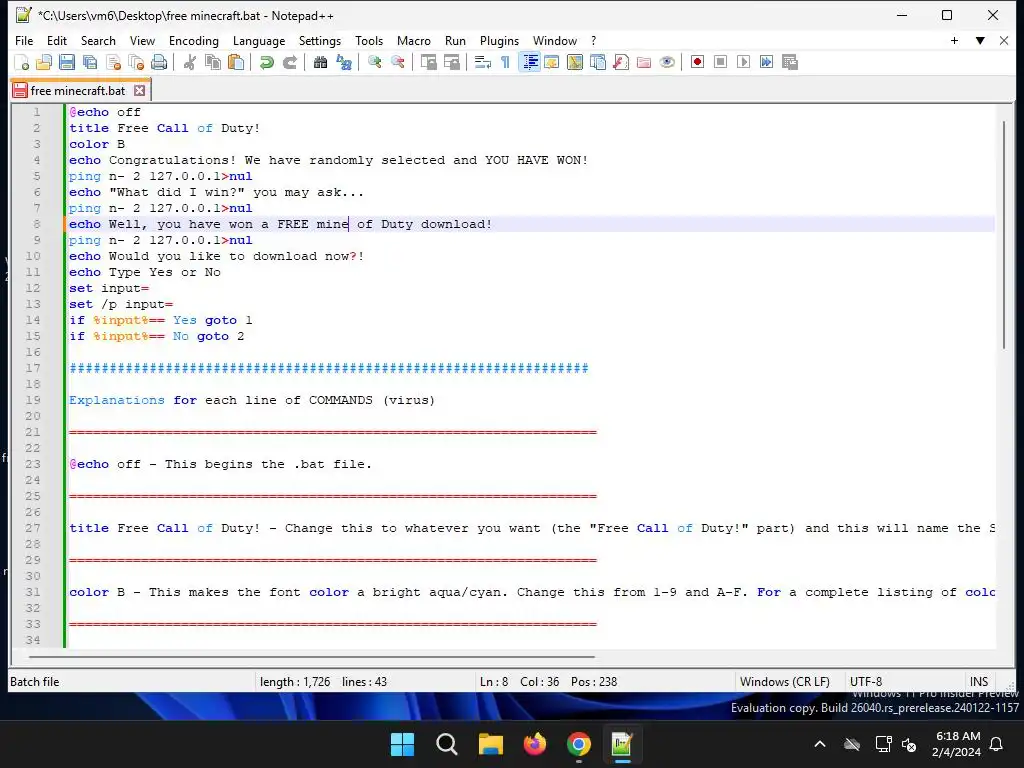Toggle Show All Characters pilcrow icon

click(x=505, y=62)
